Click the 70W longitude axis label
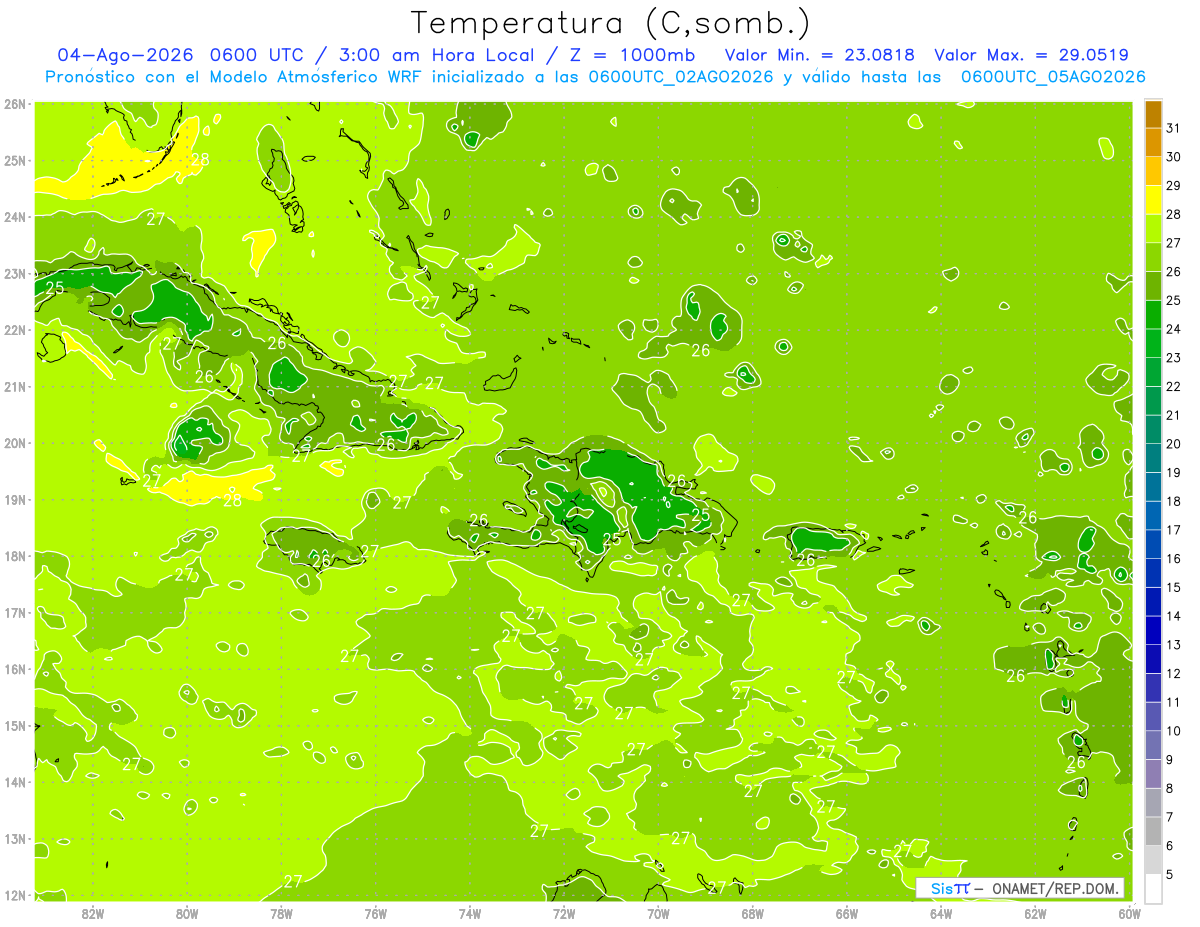Viewport: 1200px width, 927px height. [658, 914]
